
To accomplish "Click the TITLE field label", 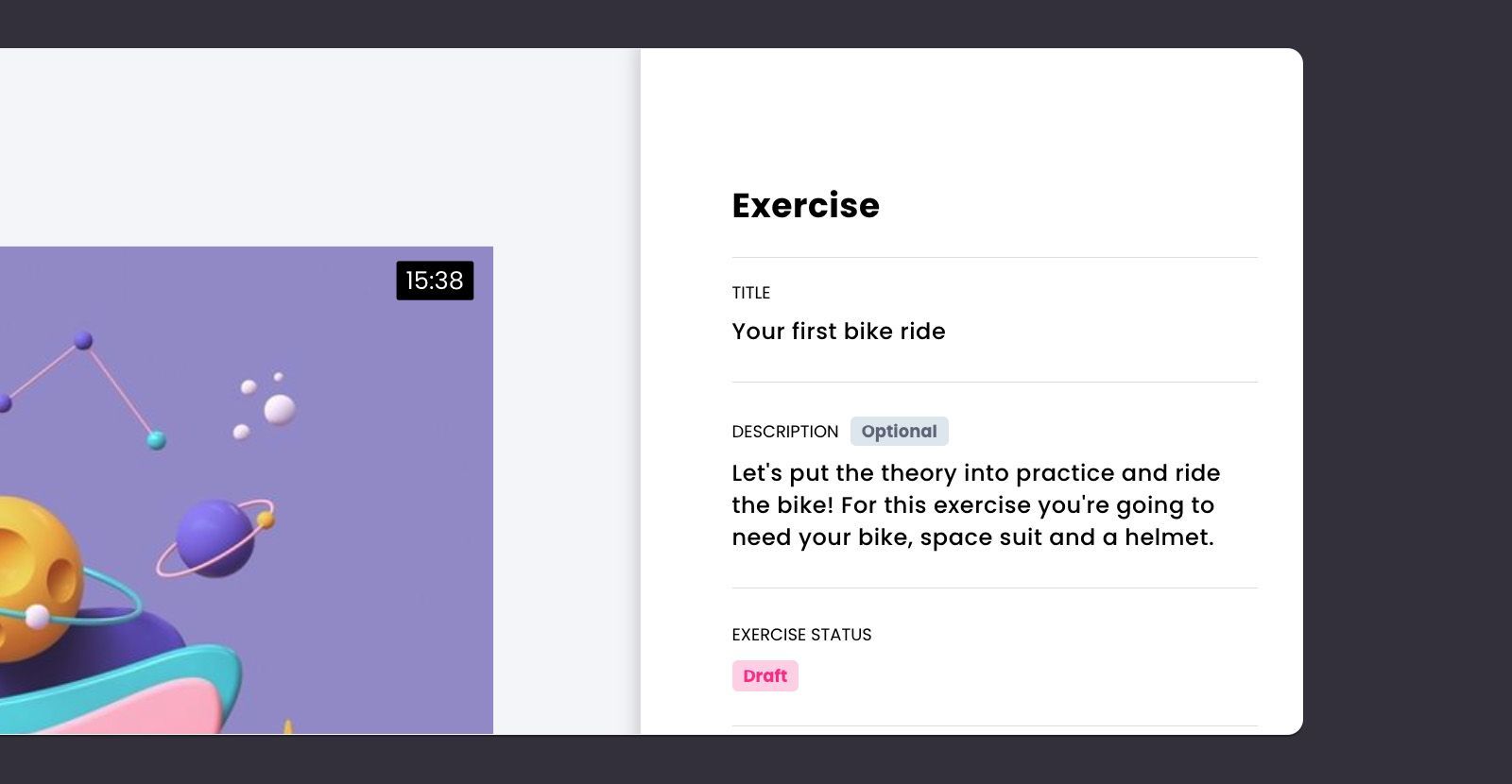I will (x=750, y=293).
